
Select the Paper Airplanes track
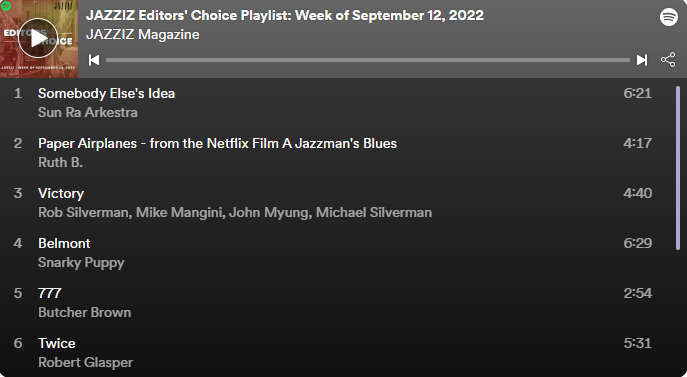pyautogui.click(x=333, y=153)
